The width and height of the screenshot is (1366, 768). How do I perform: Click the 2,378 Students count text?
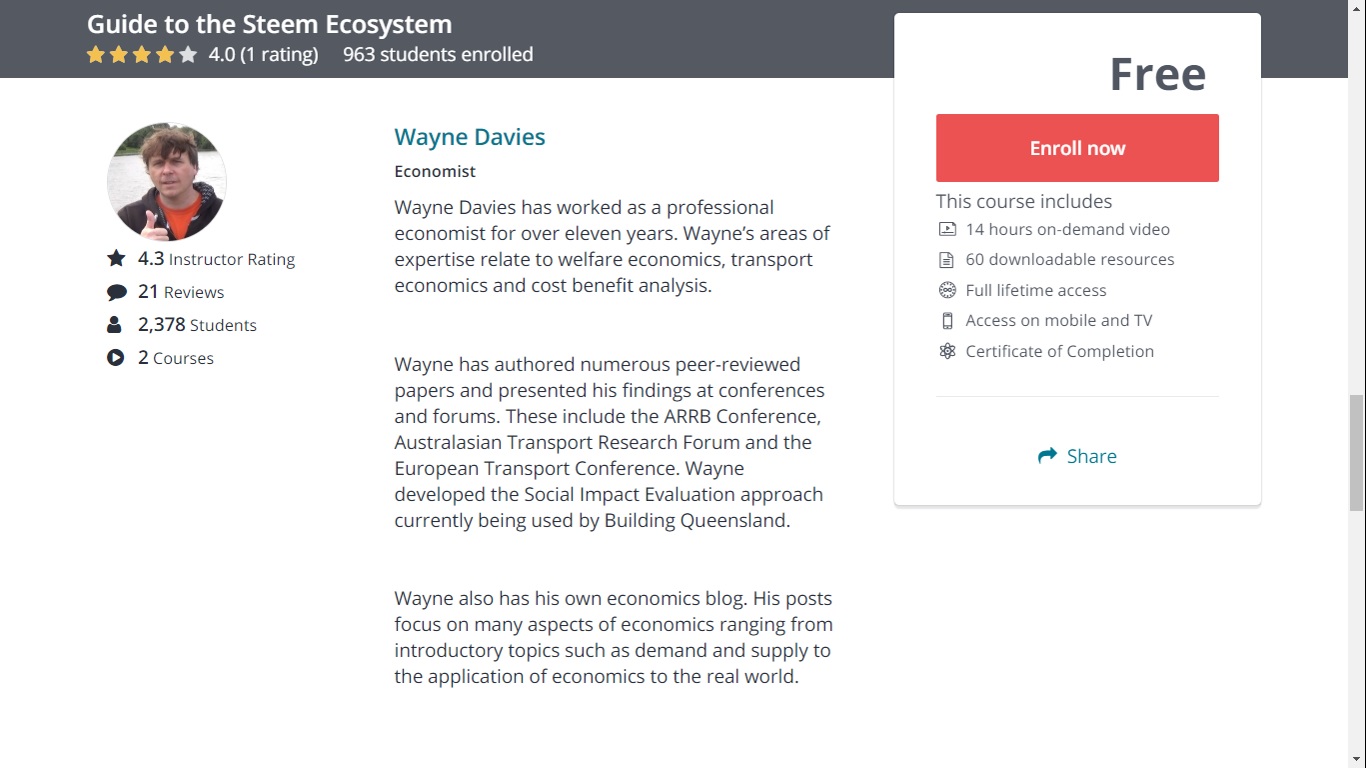tap(197, 325)
